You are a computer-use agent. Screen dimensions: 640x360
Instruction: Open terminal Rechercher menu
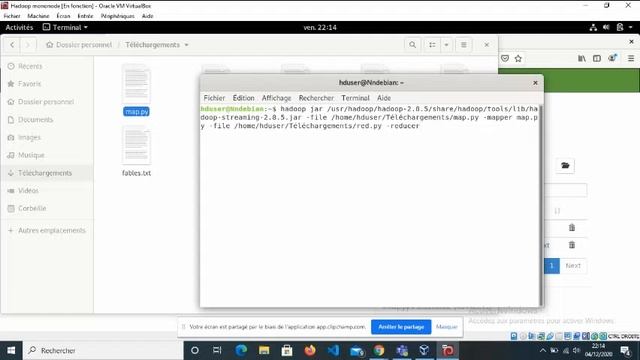(x=316, y=98)
